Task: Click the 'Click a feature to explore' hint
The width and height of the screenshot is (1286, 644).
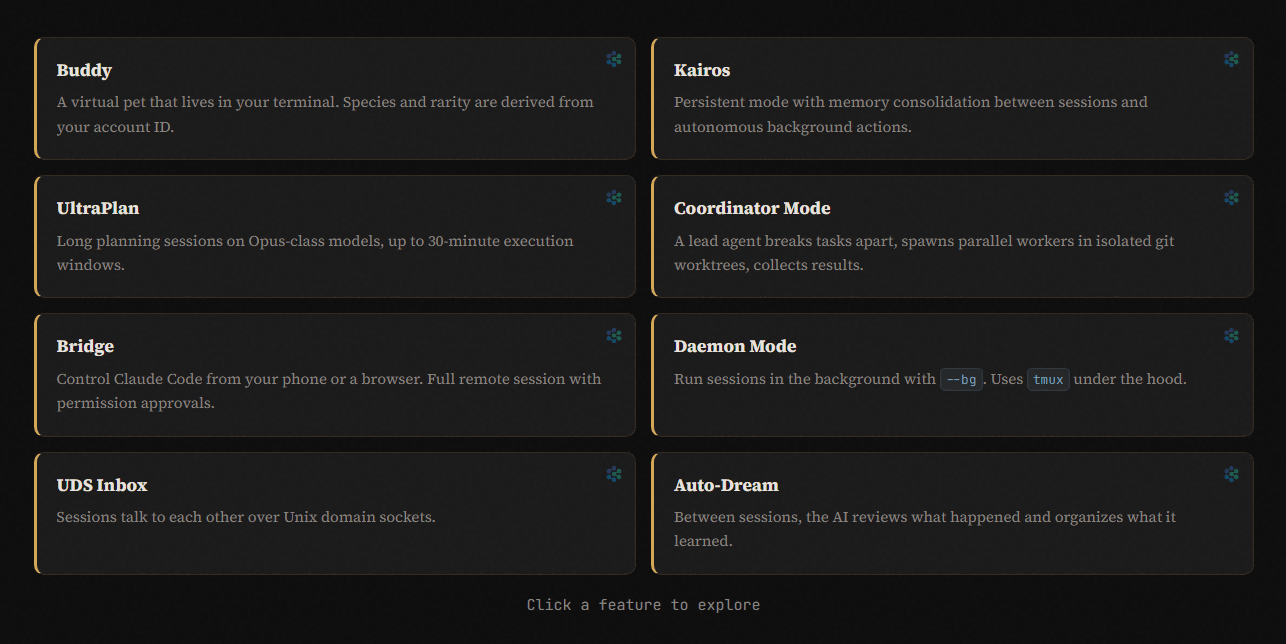Action: pos(643,605)
